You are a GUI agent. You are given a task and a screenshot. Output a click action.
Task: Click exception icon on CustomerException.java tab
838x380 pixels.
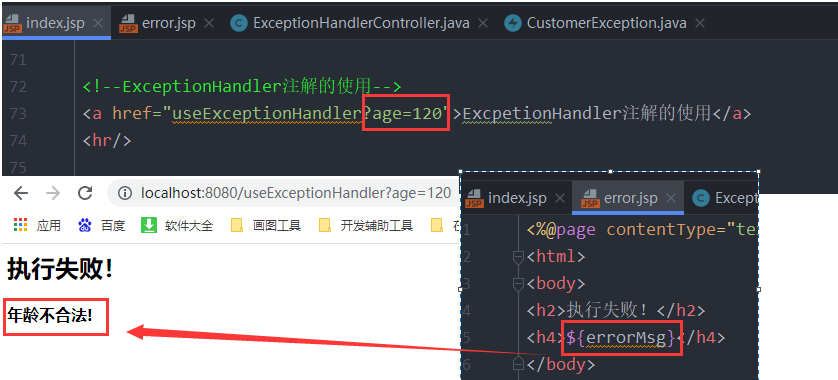coord(513,24)
